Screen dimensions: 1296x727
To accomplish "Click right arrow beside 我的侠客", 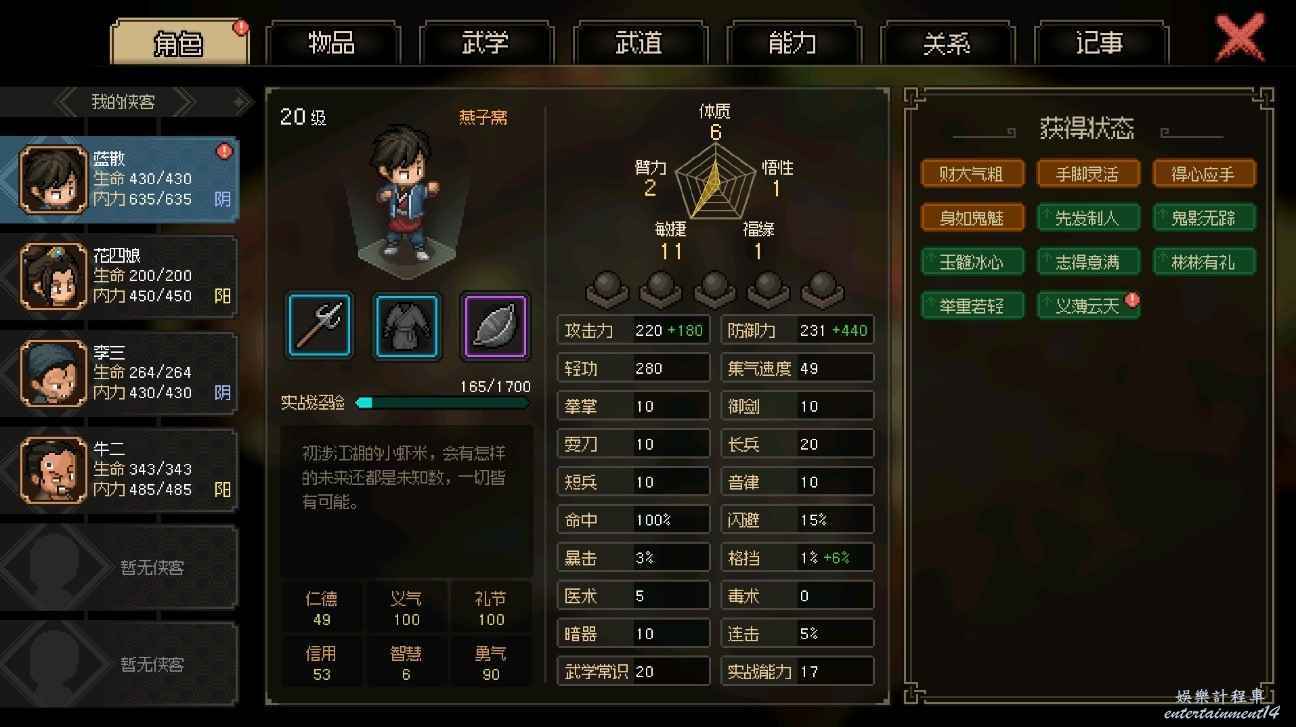I will pos(237,101).
